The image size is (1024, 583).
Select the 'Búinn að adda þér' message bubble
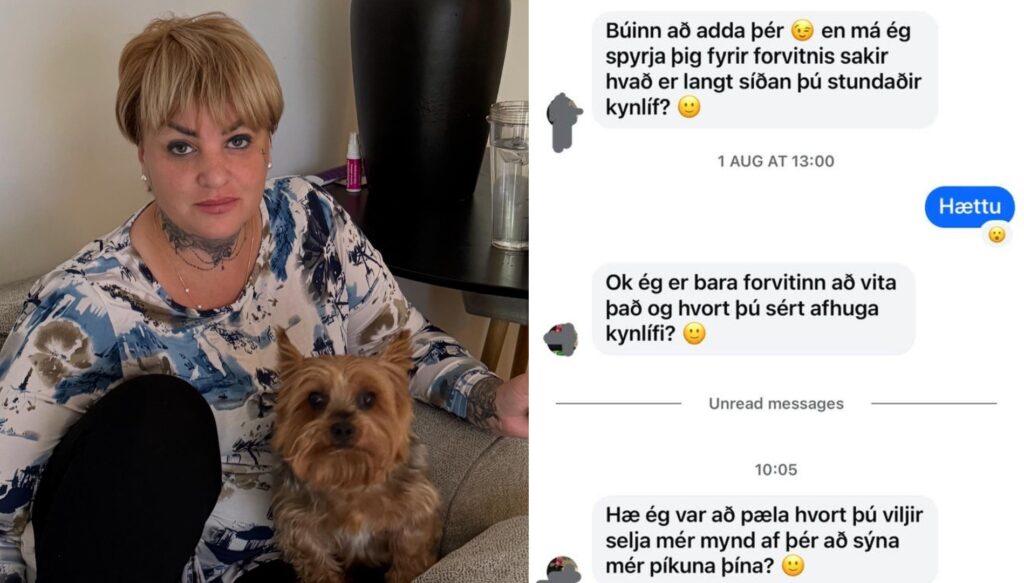765,69
